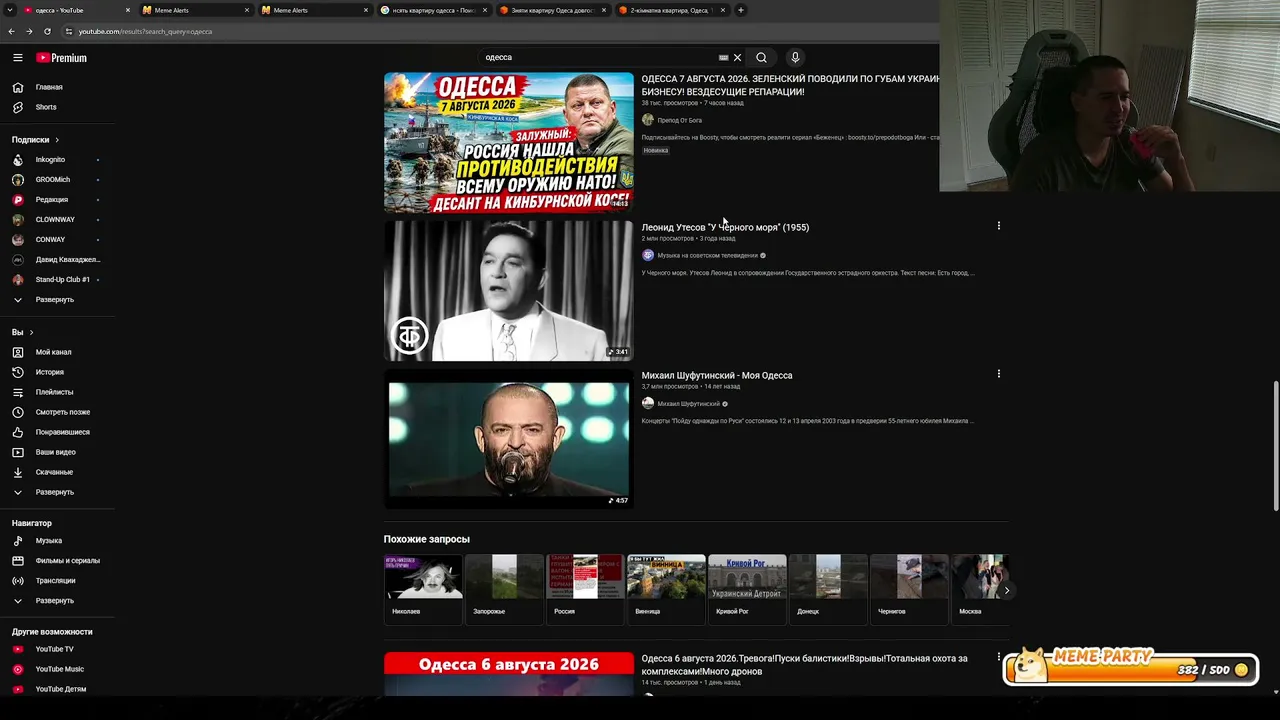The image size is (1280, 720).
Task: Play the black-and-white Утесов video thumbnail
Action: point(509,290)
